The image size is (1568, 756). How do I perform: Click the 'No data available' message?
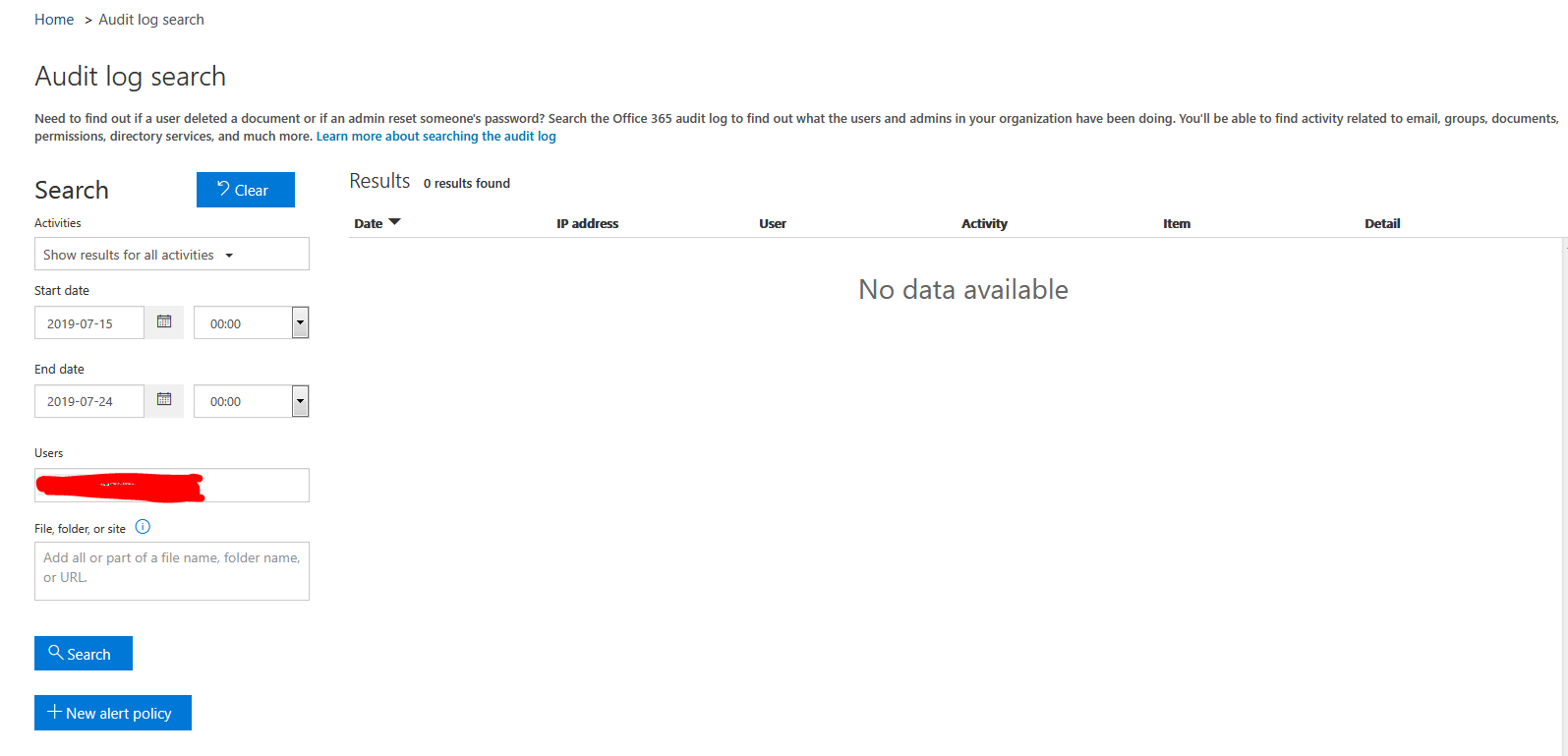tap(963, 289)
